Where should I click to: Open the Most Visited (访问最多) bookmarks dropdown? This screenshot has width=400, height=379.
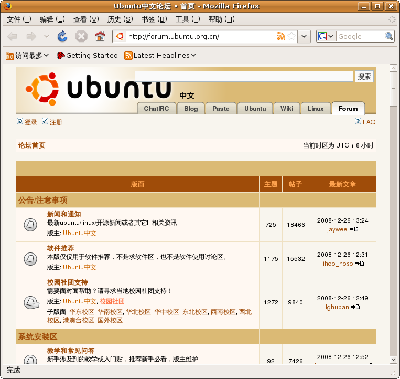(28, 55)
